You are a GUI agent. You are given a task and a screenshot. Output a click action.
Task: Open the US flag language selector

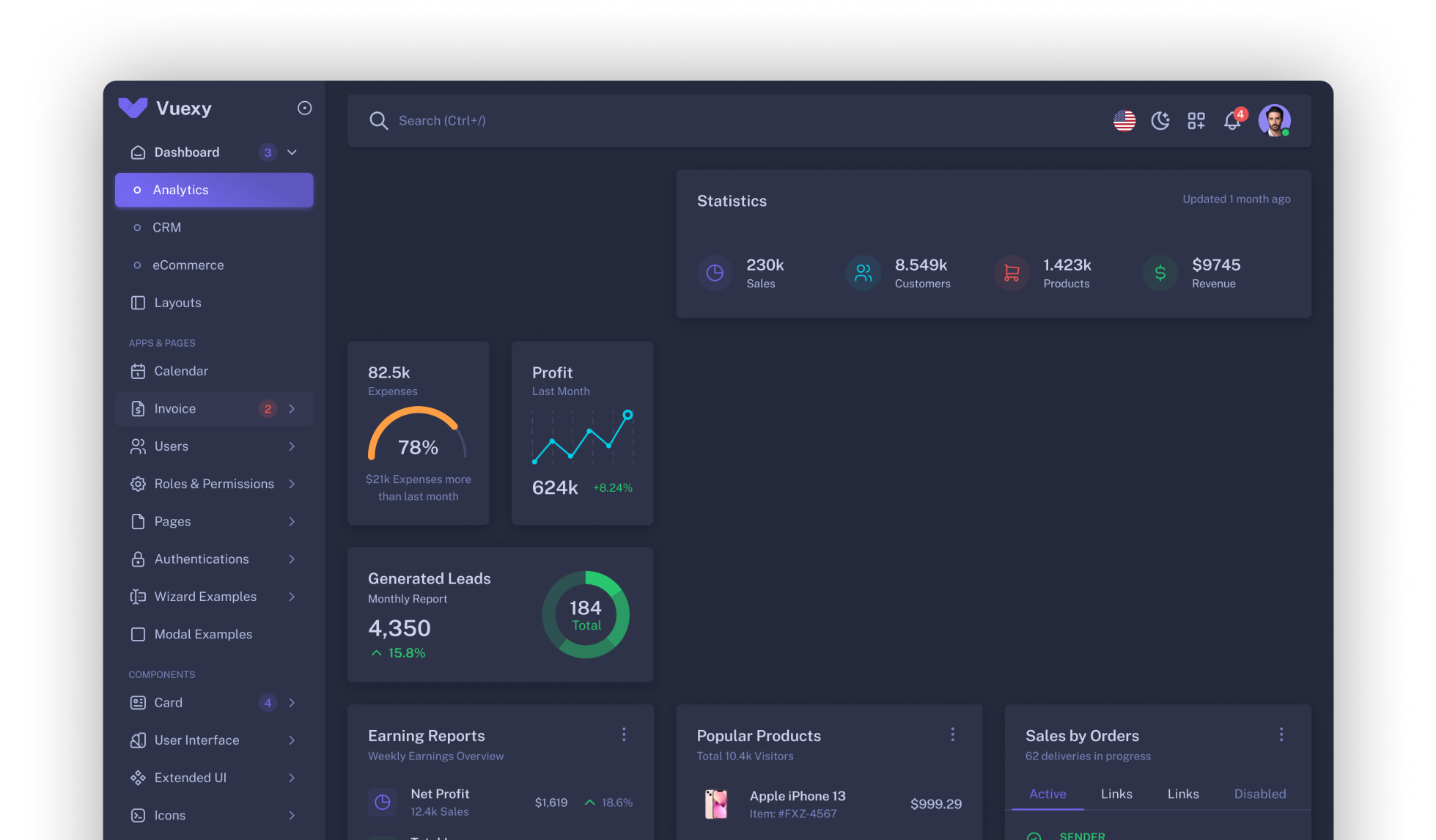pos(1124,120)
